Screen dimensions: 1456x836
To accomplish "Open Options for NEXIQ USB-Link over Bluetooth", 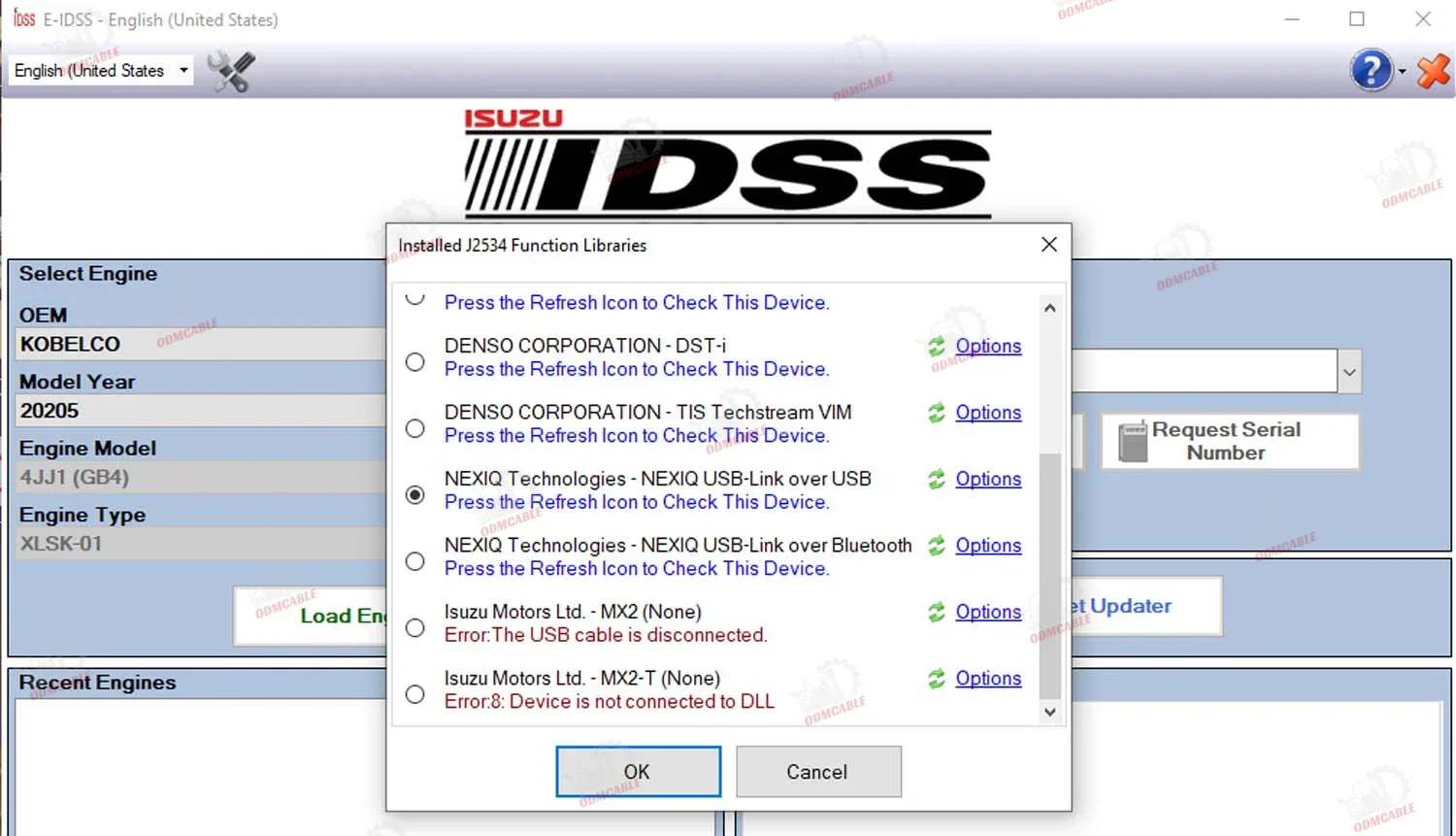I will [x=988, y=546].
